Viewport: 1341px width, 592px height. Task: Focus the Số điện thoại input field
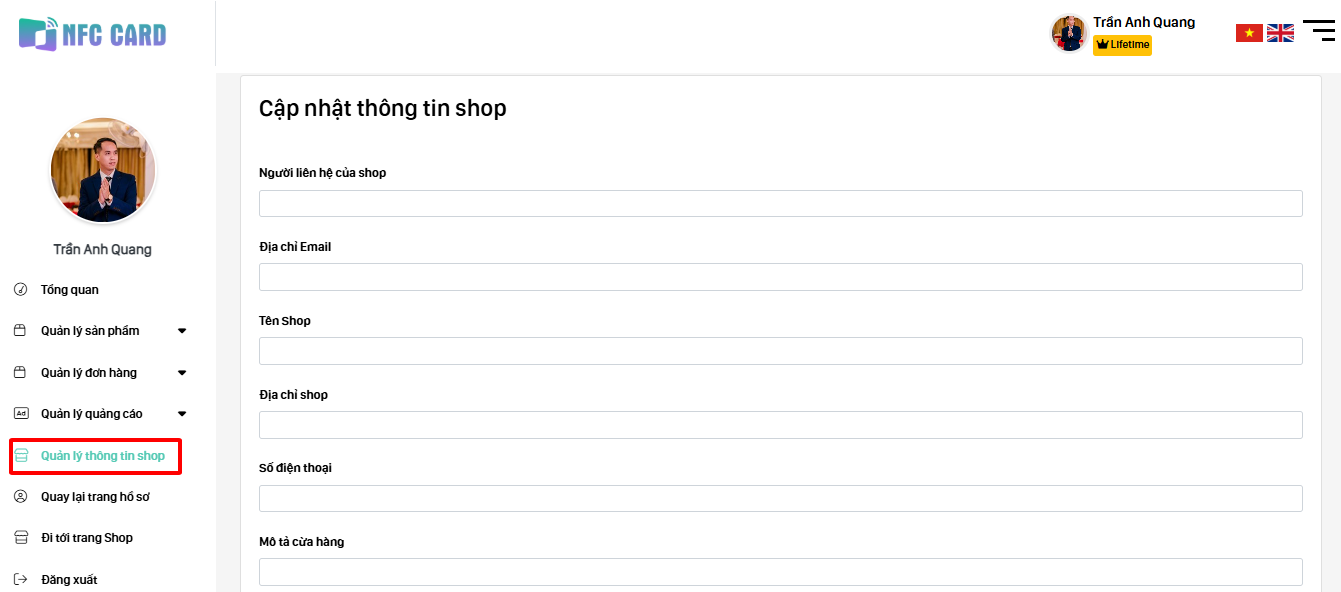tap(780, 498)
